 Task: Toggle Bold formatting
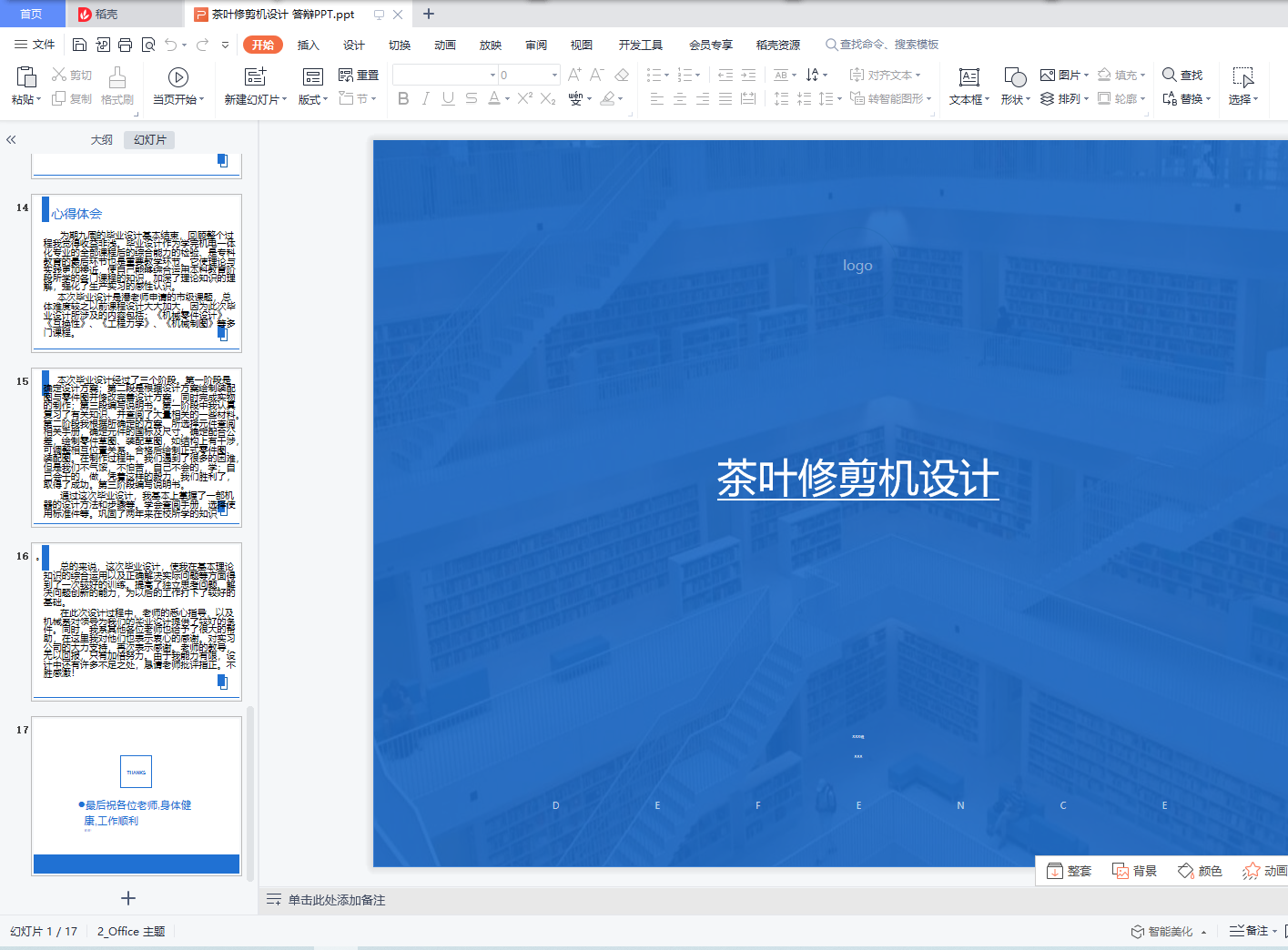403,98
